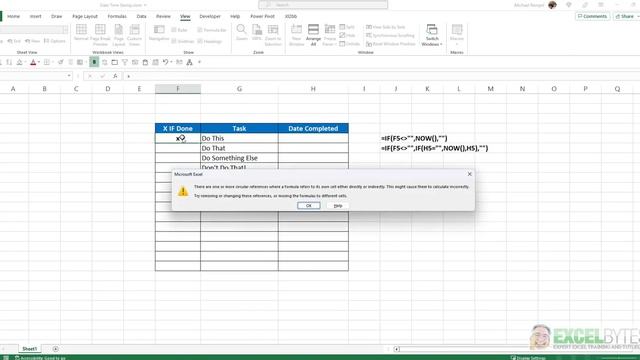Image resolution: width=640 pixels, height=360 pixels.
Task: Open a New Window
Action: 296,35
